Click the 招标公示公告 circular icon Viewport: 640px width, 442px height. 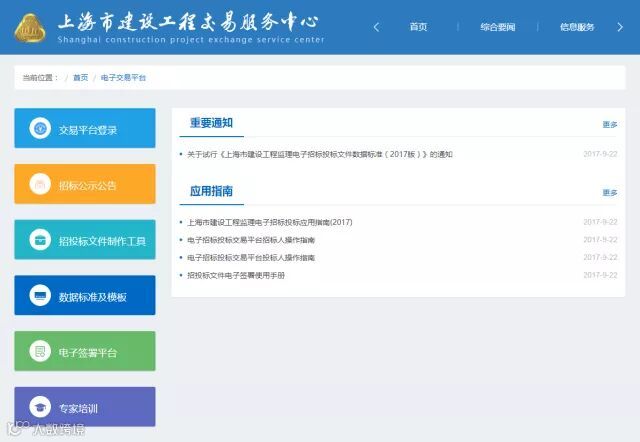[40, 184]
